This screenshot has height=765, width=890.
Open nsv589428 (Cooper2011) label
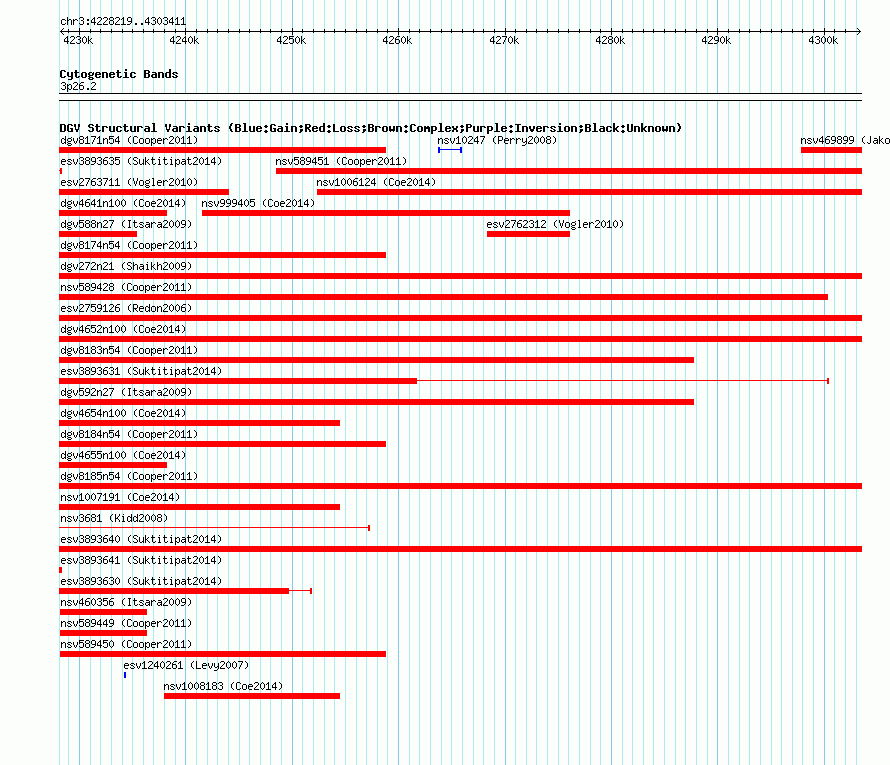[x=126, y=287]
